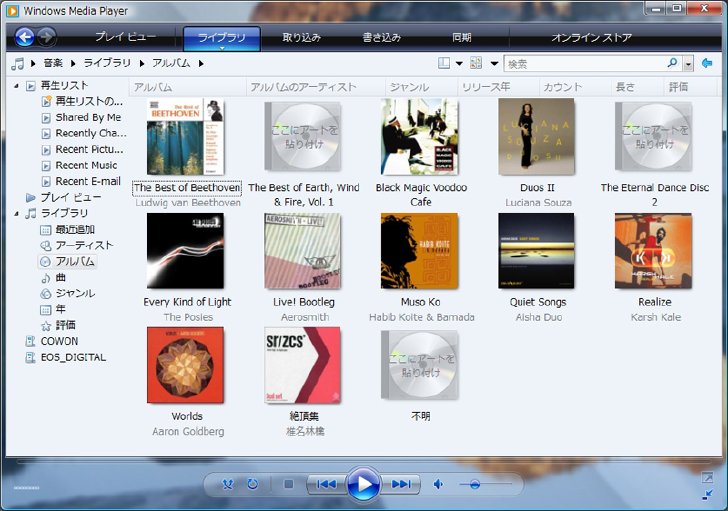Switch to compact mode icon

point(707,494)
